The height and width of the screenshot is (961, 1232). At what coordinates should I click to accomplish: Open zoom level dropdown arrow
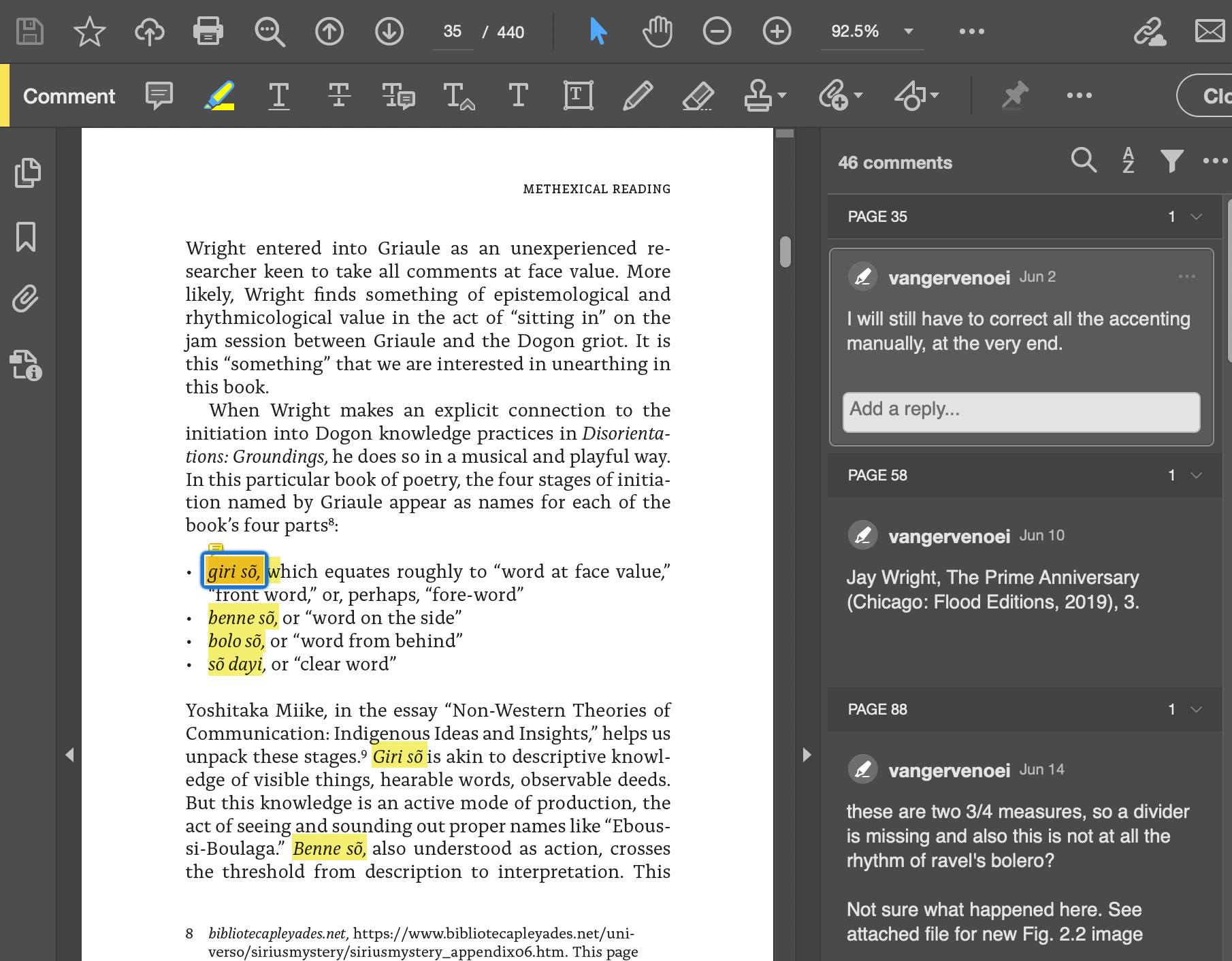[x=908, y=31]
